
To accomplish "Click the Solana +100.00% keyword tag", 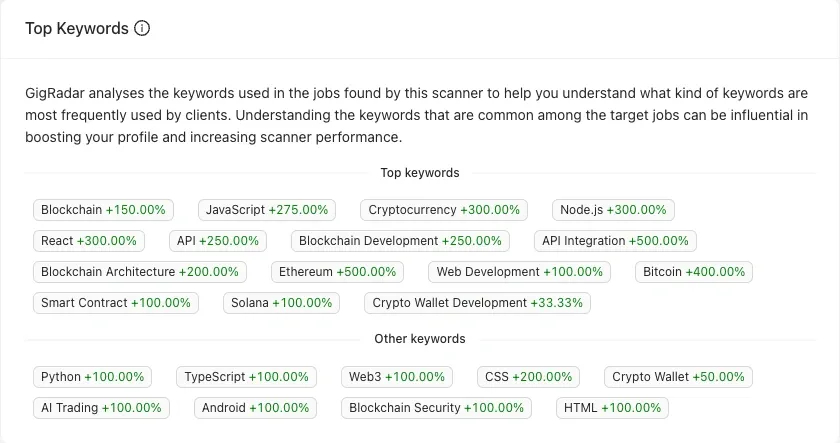I will (x=281, y=303).
